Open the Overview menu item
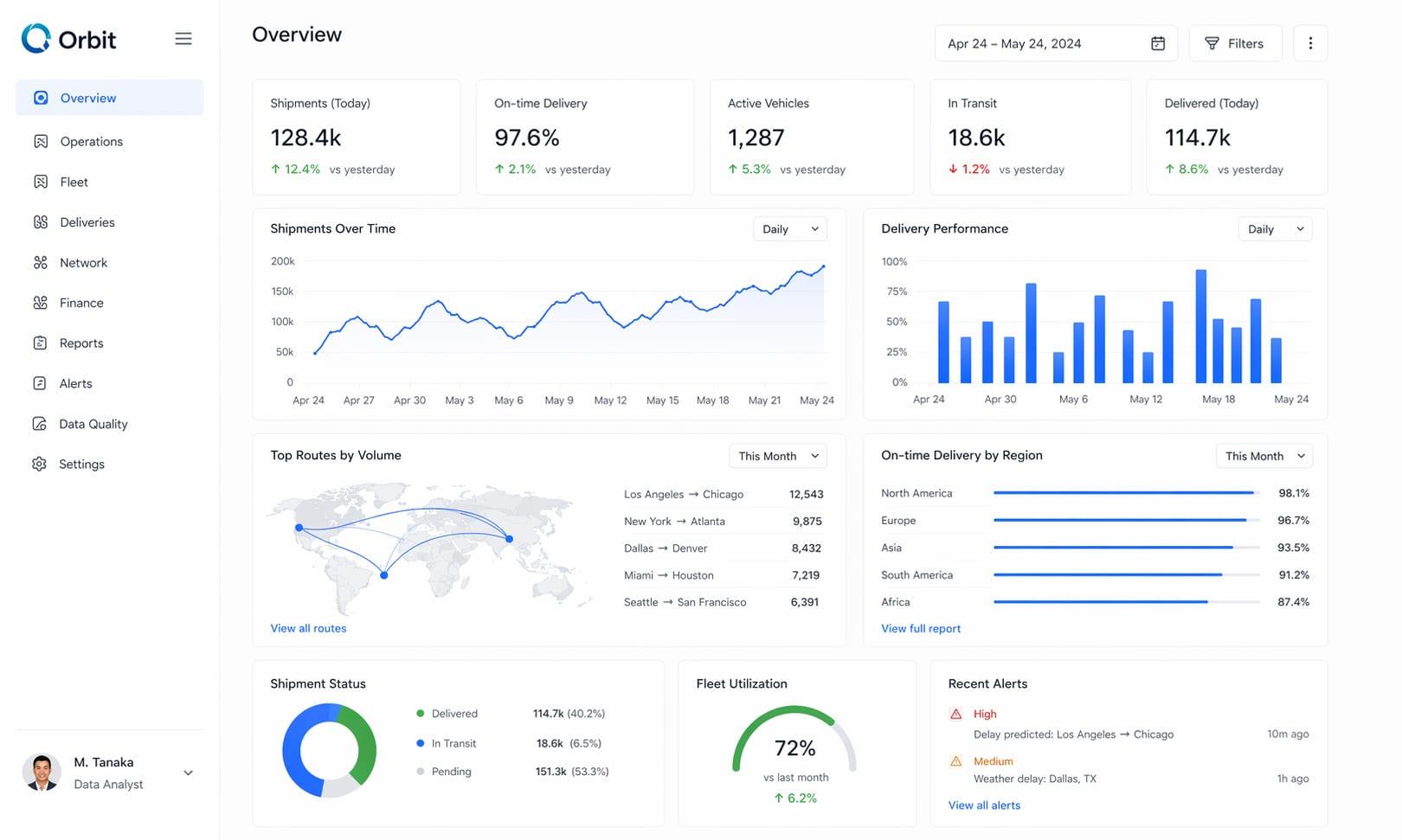Screen dimensions: 1402x840 [110, 98]
